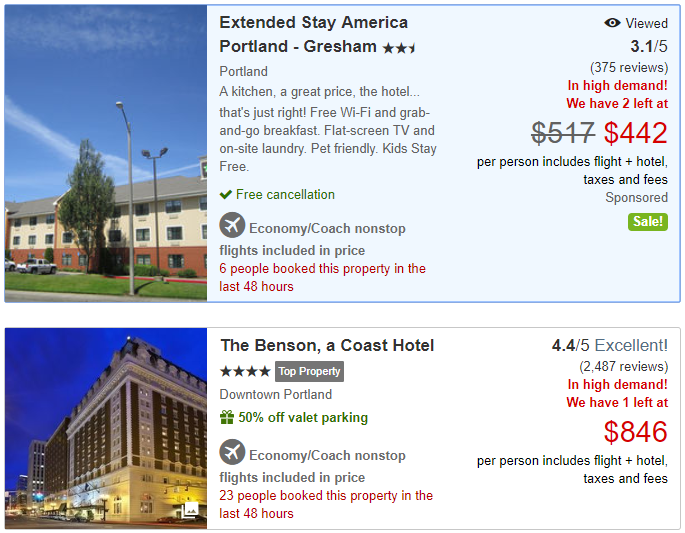
Task: Select the $846 package price
Action: tap(636, 432)
